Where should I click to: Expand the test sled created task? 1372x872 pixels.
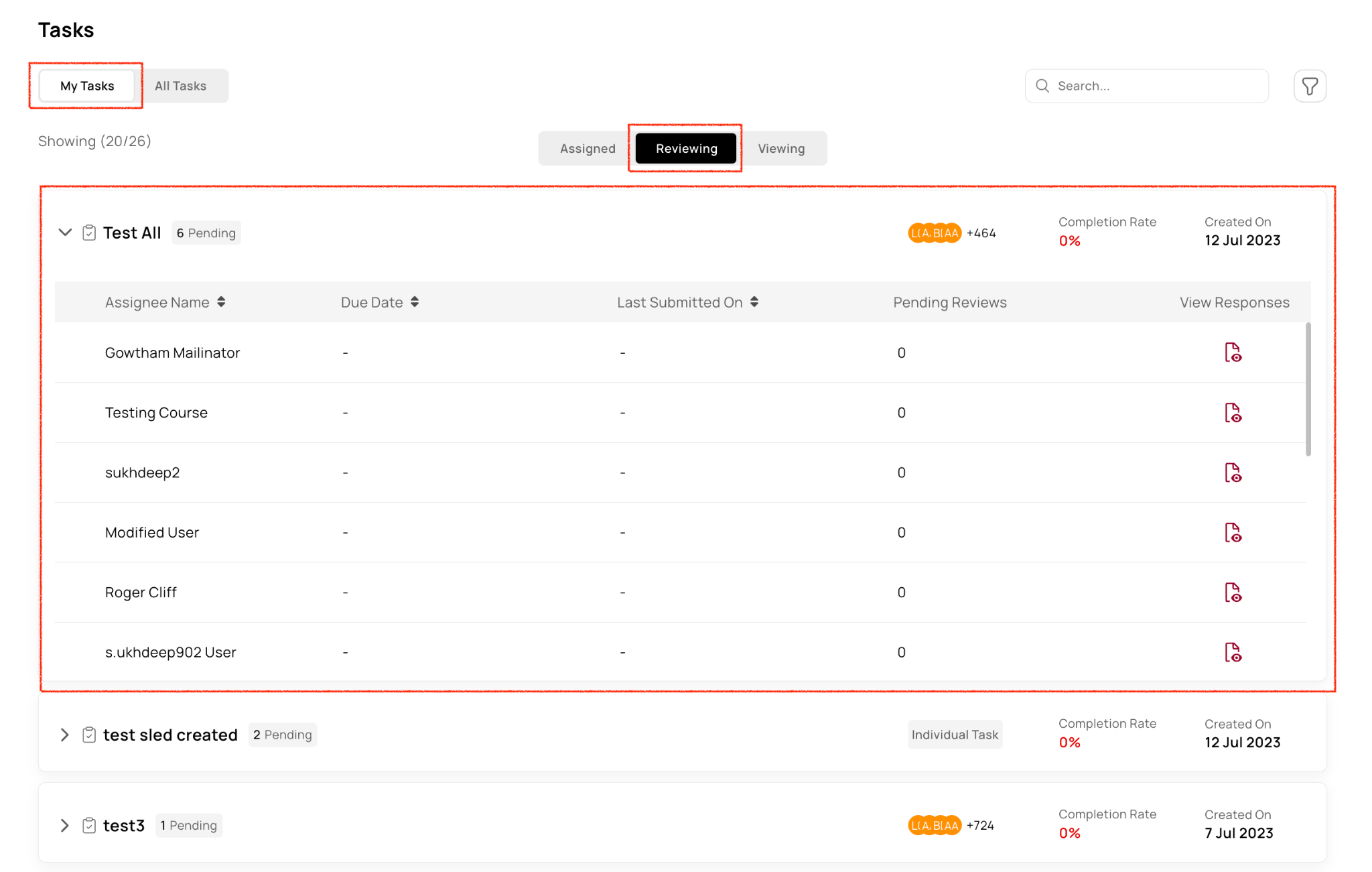pos(65,735)
